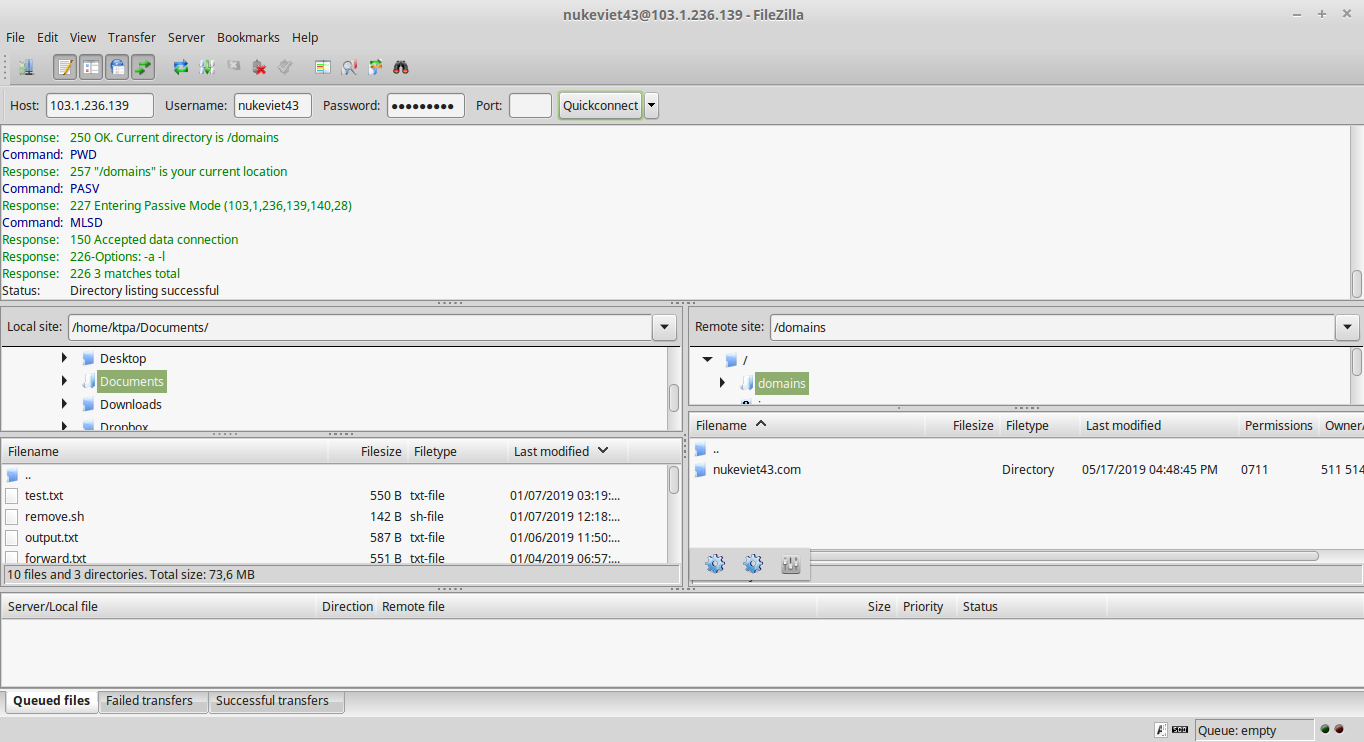Click the green activity LED indicator
Image resolution: width=1364 pixels, height=742 pixels.
tap(1325, 729)
